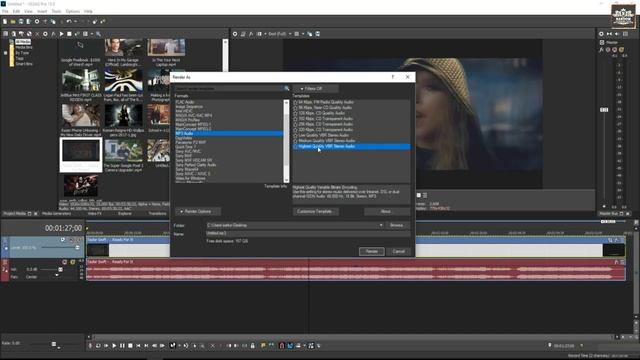Image resolution: width=640 pixels, height=360 pixels.
Task: Open the Folder path dropdown arrow
Action: (381, 225)
